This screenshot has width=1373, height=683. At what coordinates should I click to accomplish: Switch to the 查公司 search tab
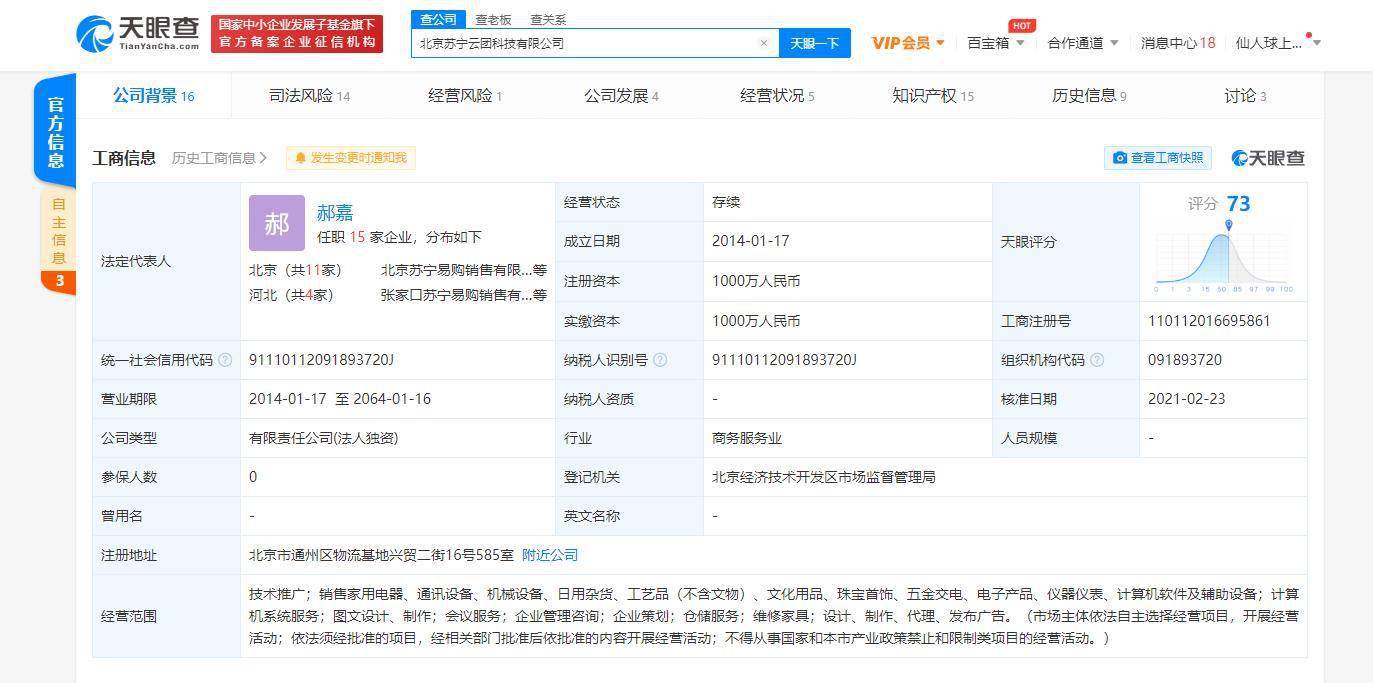(x=438, y=19)
